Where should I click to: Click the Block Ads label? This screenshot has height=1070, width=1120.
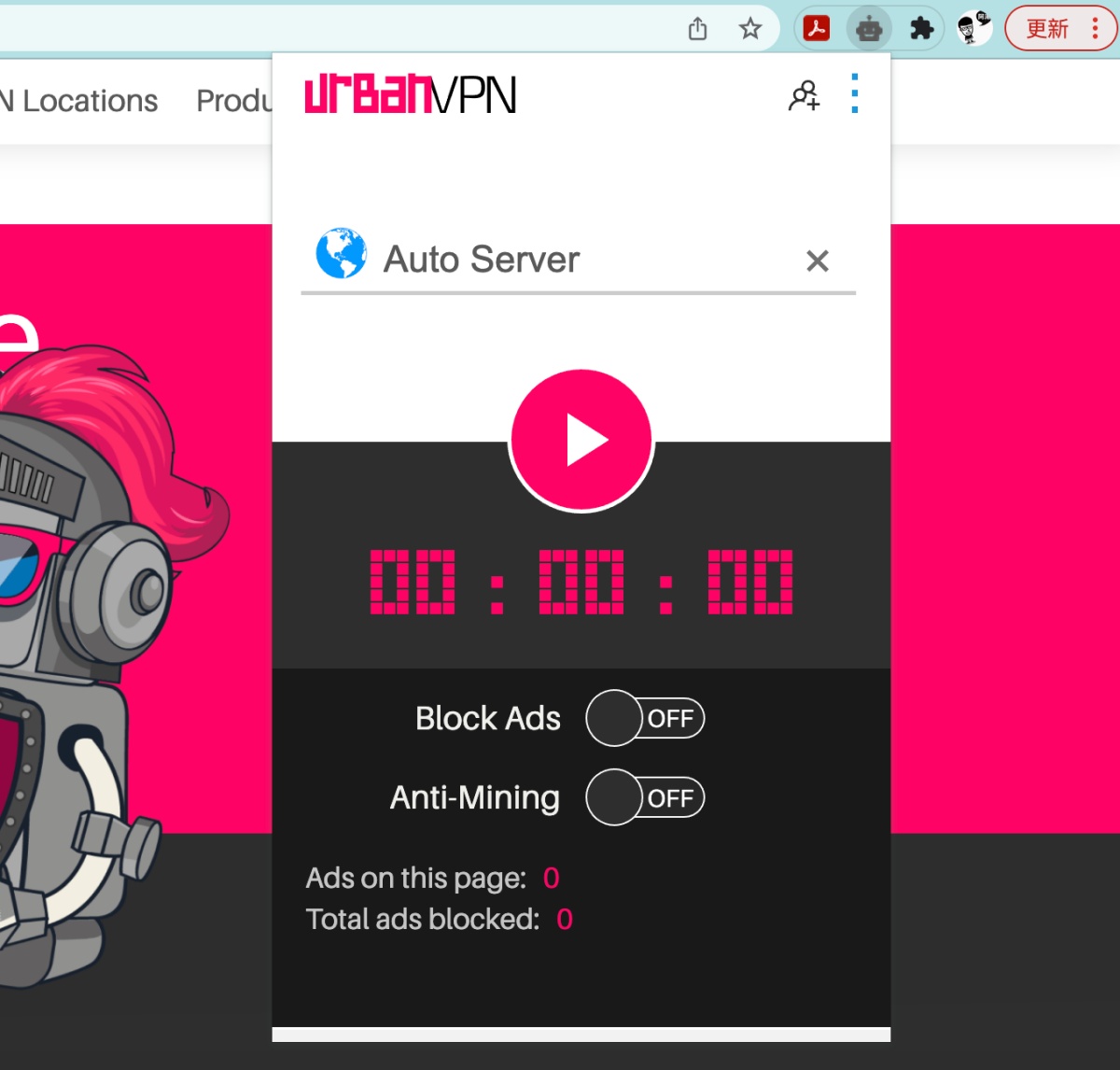[x=488, y=718]
